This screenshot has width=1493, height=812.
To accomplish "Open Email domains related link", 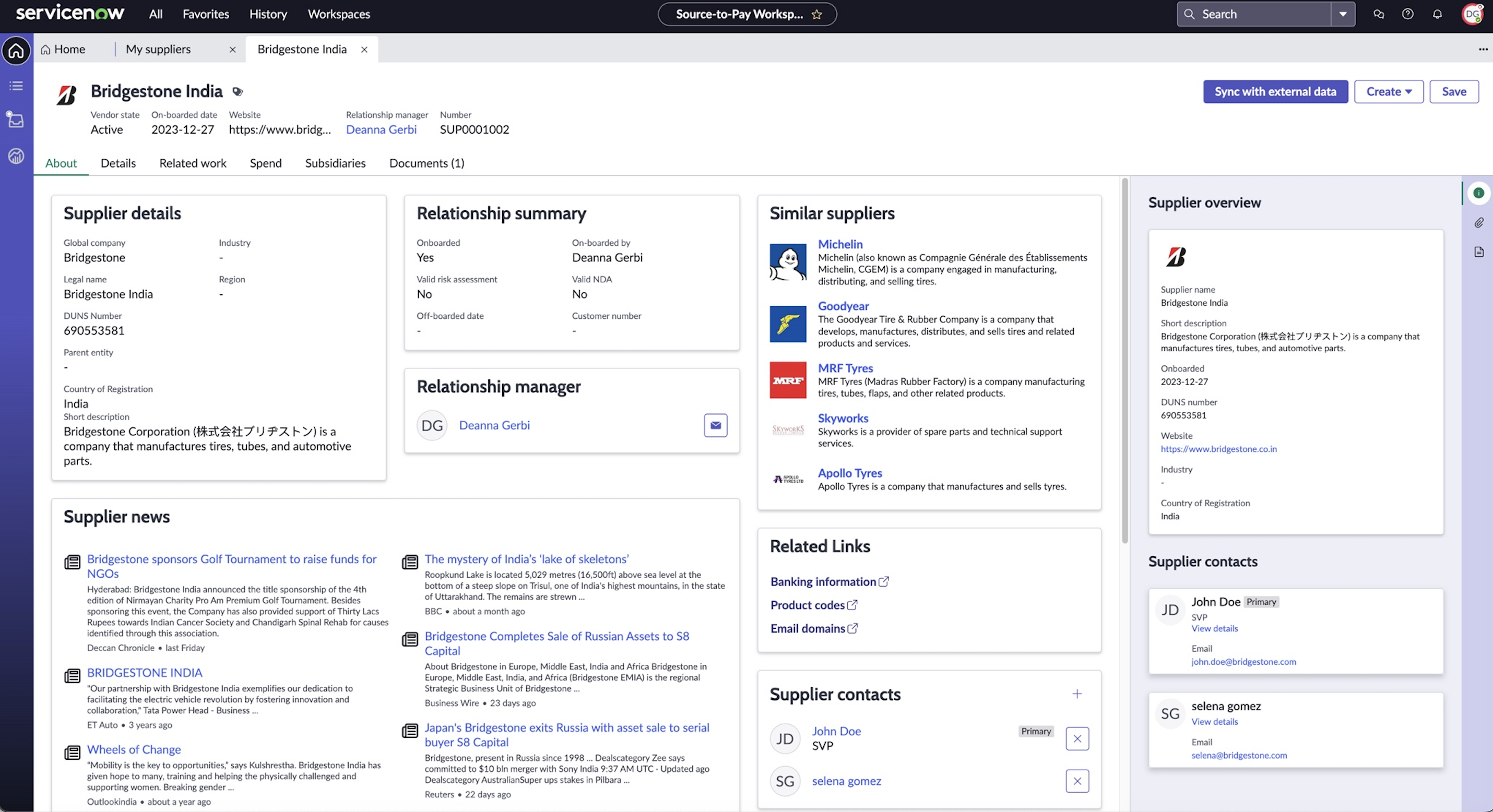I will click(x=814, y=628).
